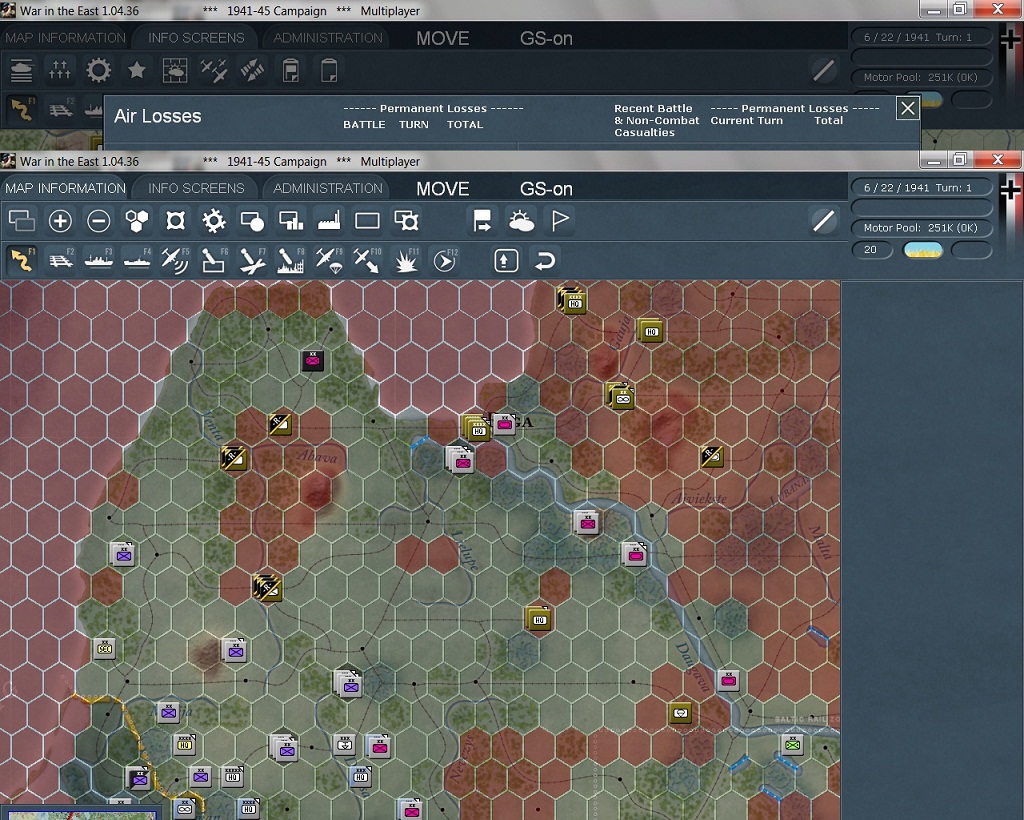
Task: Select F4 Amphibious transport mode
Action: pyautogui.click(x=136, y=260)
